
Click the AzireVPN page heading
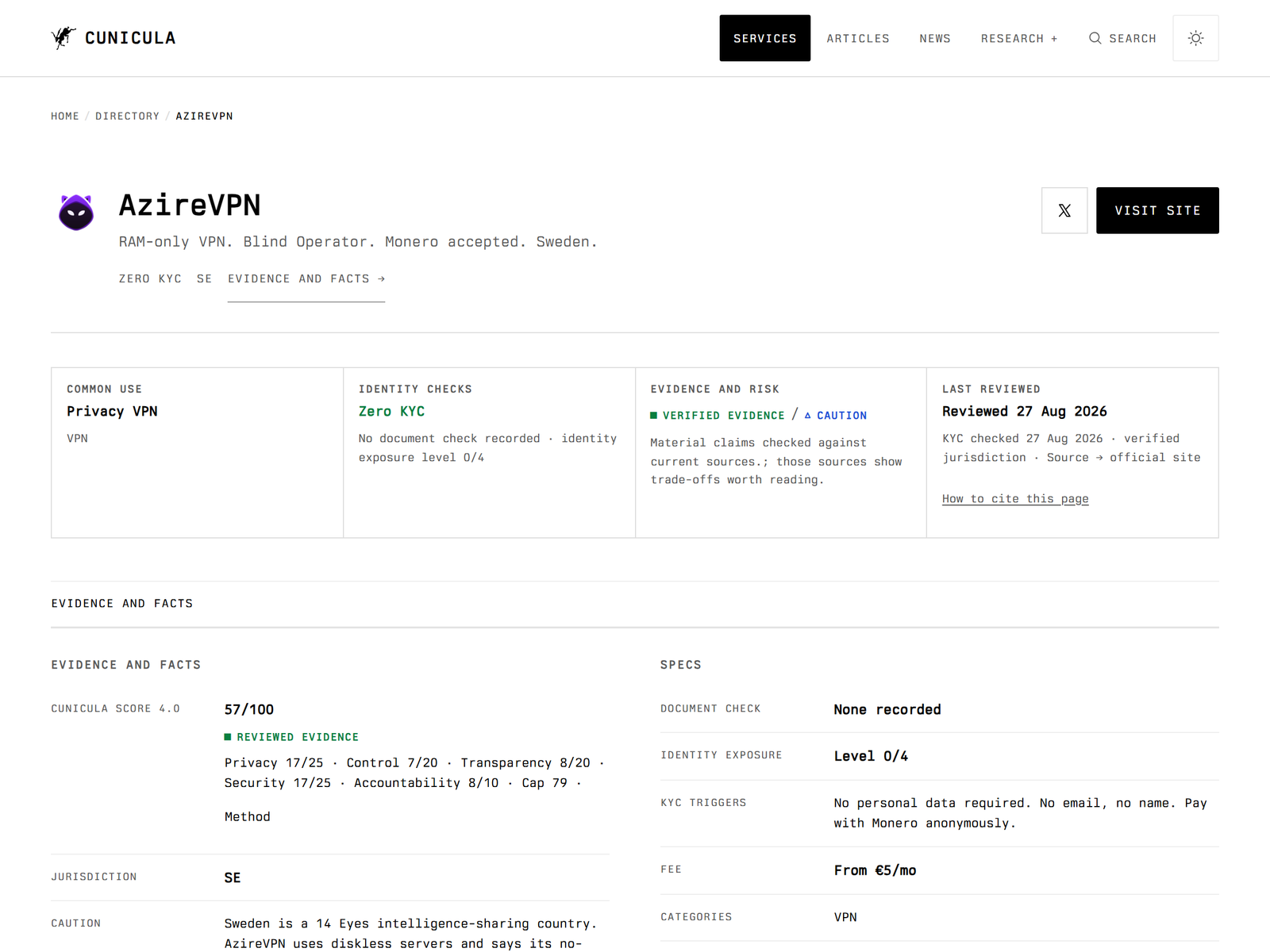(190, 205)
